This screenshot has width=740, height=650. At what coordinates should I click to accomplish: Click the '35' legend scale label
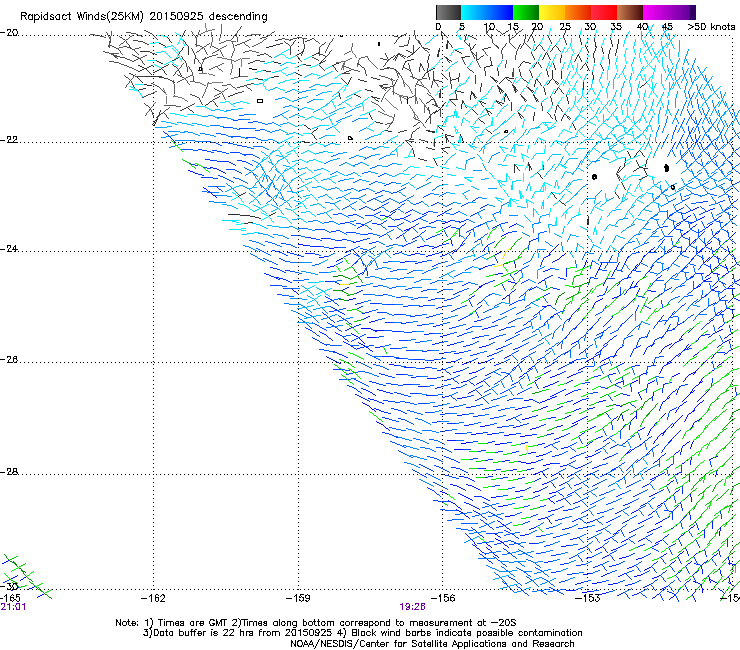[616, 26]
